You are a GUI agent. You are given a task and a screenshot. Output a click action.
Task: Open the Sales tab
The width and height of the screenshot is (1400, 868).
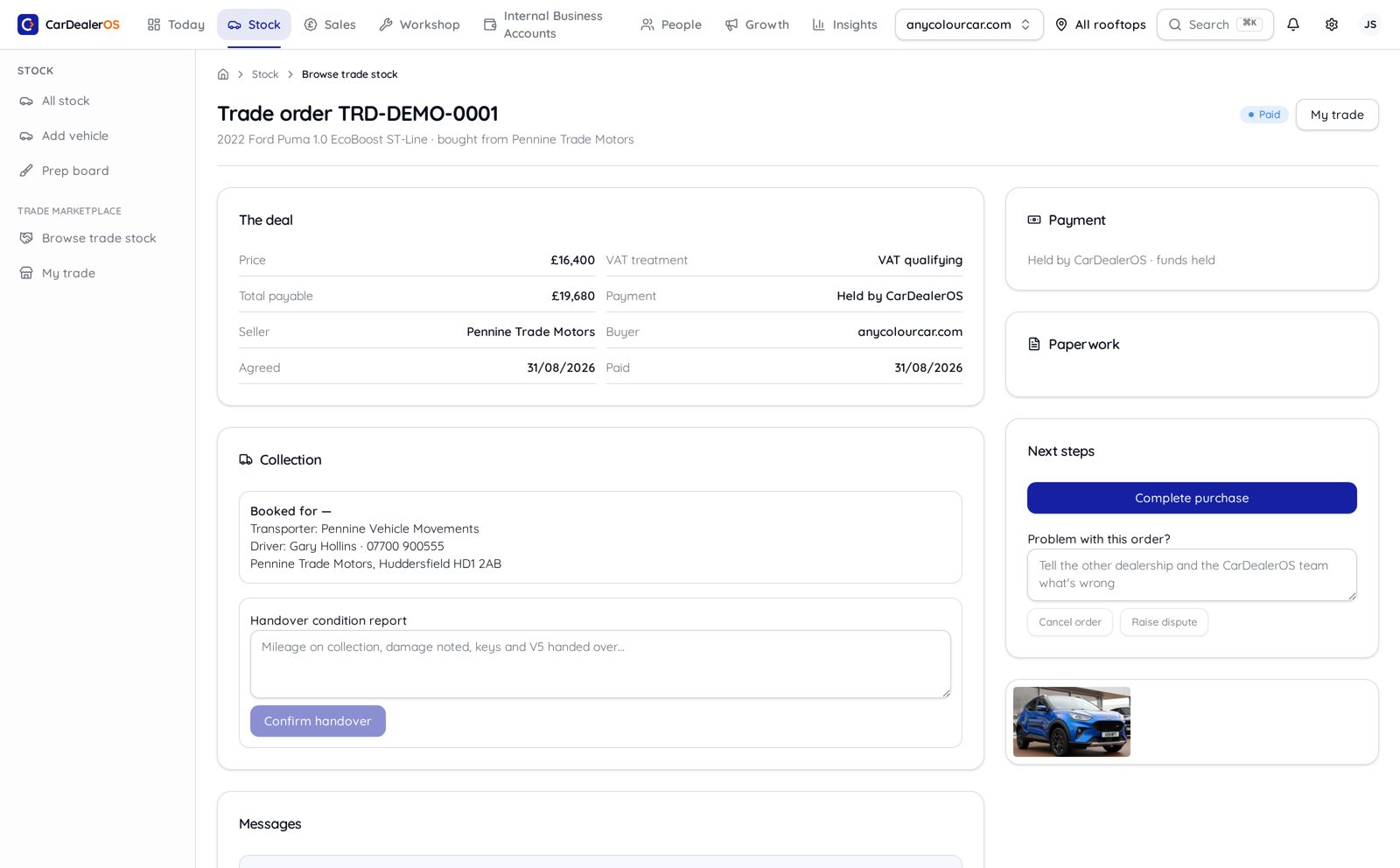pos(330,24)
